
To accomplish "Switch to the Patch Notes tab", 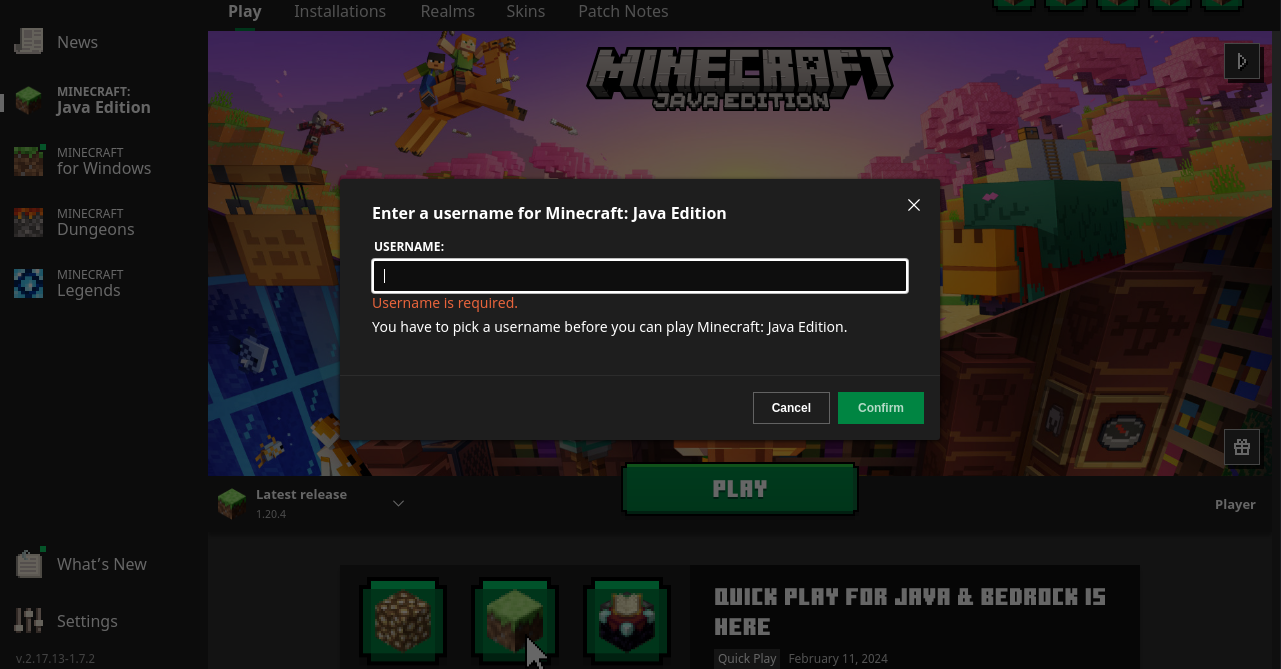I will coord(623,11).
